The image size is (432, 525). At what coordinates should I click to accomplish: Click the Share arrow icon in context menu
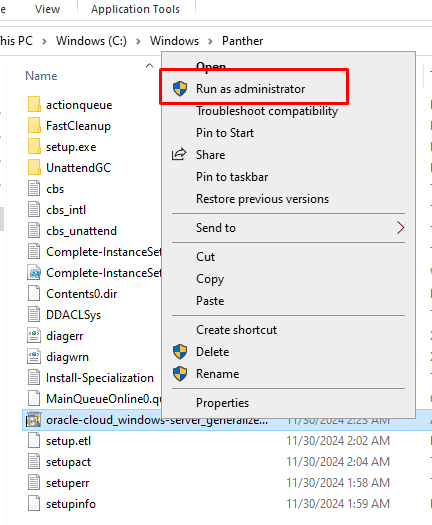pos(179,154)
